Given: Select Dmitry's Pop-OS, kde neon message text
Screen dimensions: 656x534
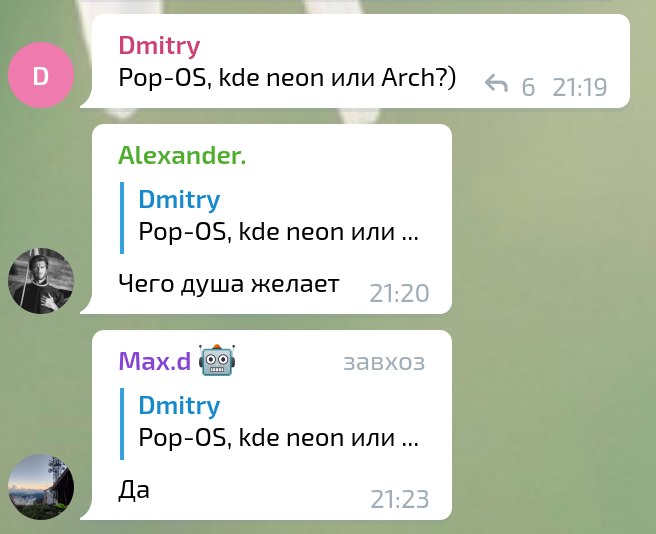Looking at the screenshot, I should click(x=287, y=78).
